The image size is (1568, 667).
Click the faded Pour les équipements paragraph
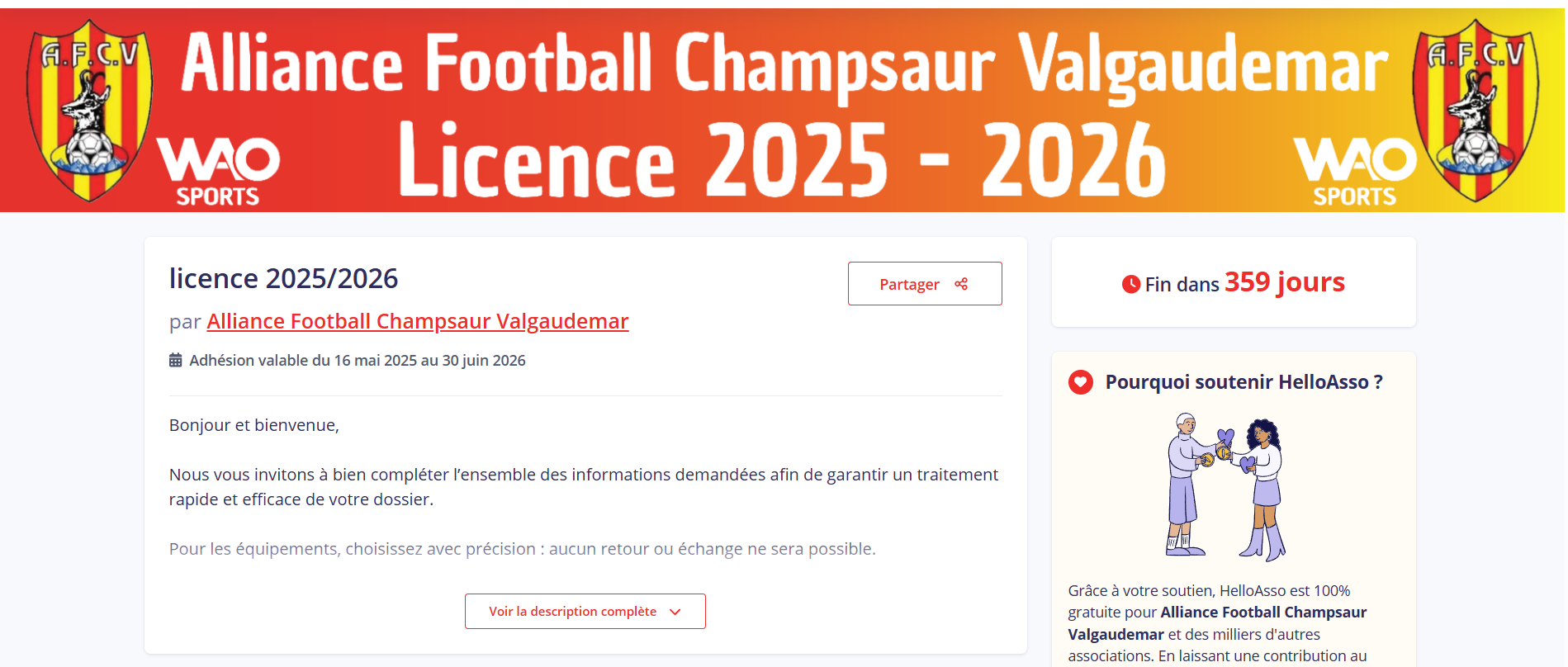point(522,549)
